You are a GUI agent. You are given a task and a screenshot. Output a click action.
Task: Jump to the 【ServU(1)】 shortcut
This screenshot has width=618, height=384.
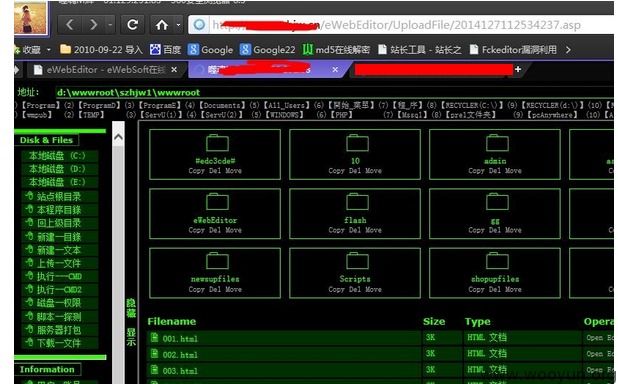pos(162,115)
